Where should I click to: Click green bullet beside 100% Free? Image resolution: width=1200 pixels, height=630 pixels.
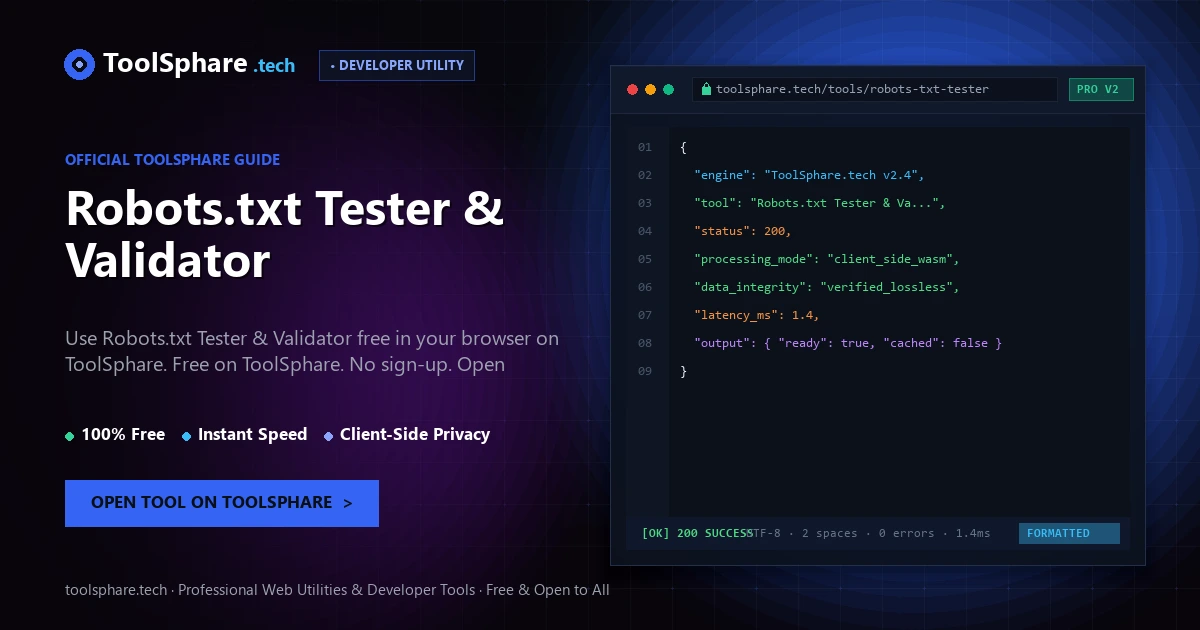tap(69, 436)
